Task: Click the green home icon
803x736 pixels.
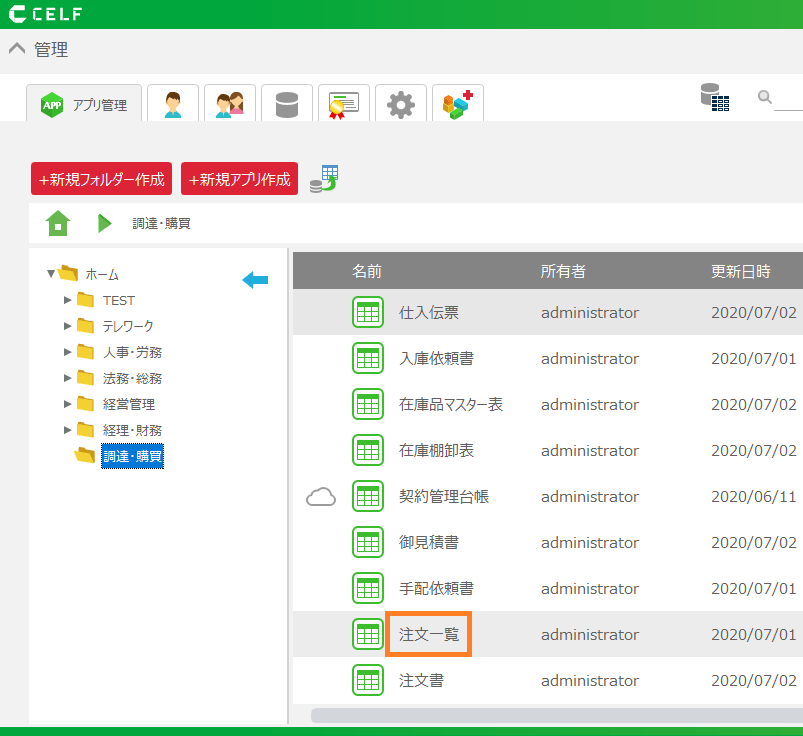Action: (x=58, y=223)
